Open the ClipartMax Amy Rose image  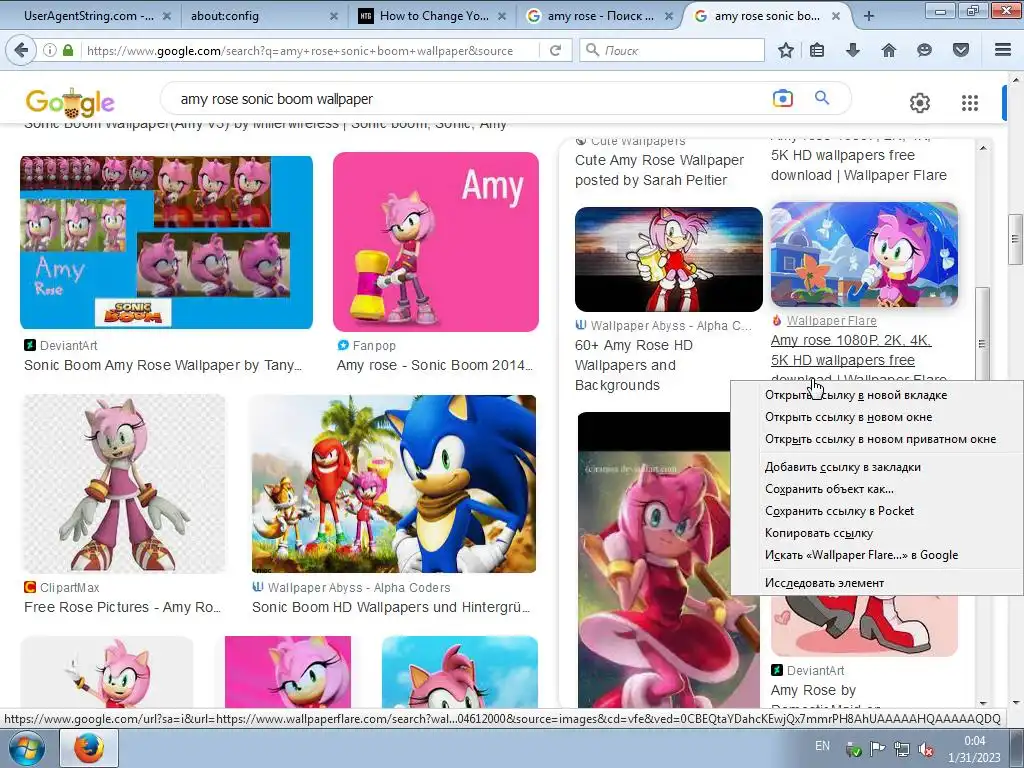pyautogui.click(x=124, y=484)
